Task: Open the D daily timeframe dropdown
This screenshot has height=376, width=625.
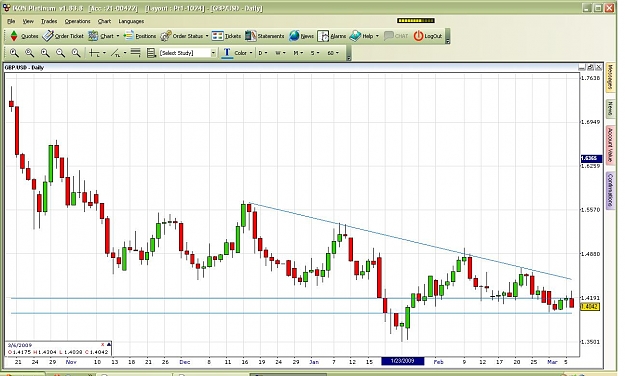Action: (x=262, y=53)
